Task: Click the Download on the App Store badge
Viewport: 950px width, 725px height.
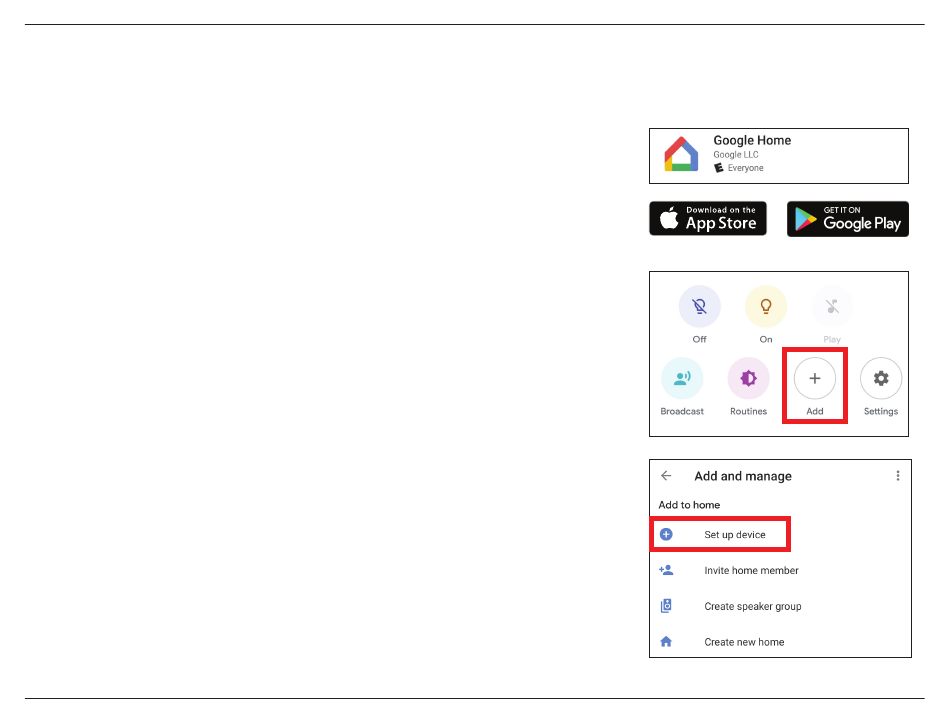Action: [x=708, y=218]
